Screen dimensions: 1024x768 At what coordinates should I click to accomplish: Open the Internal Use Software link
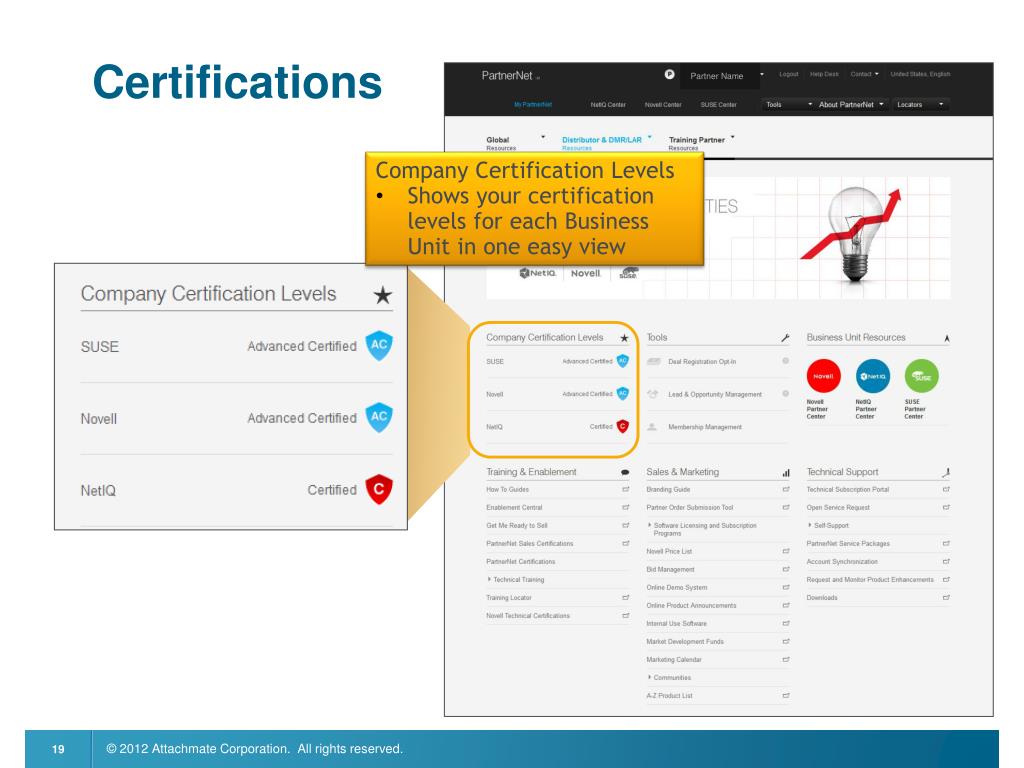[677, 624]
